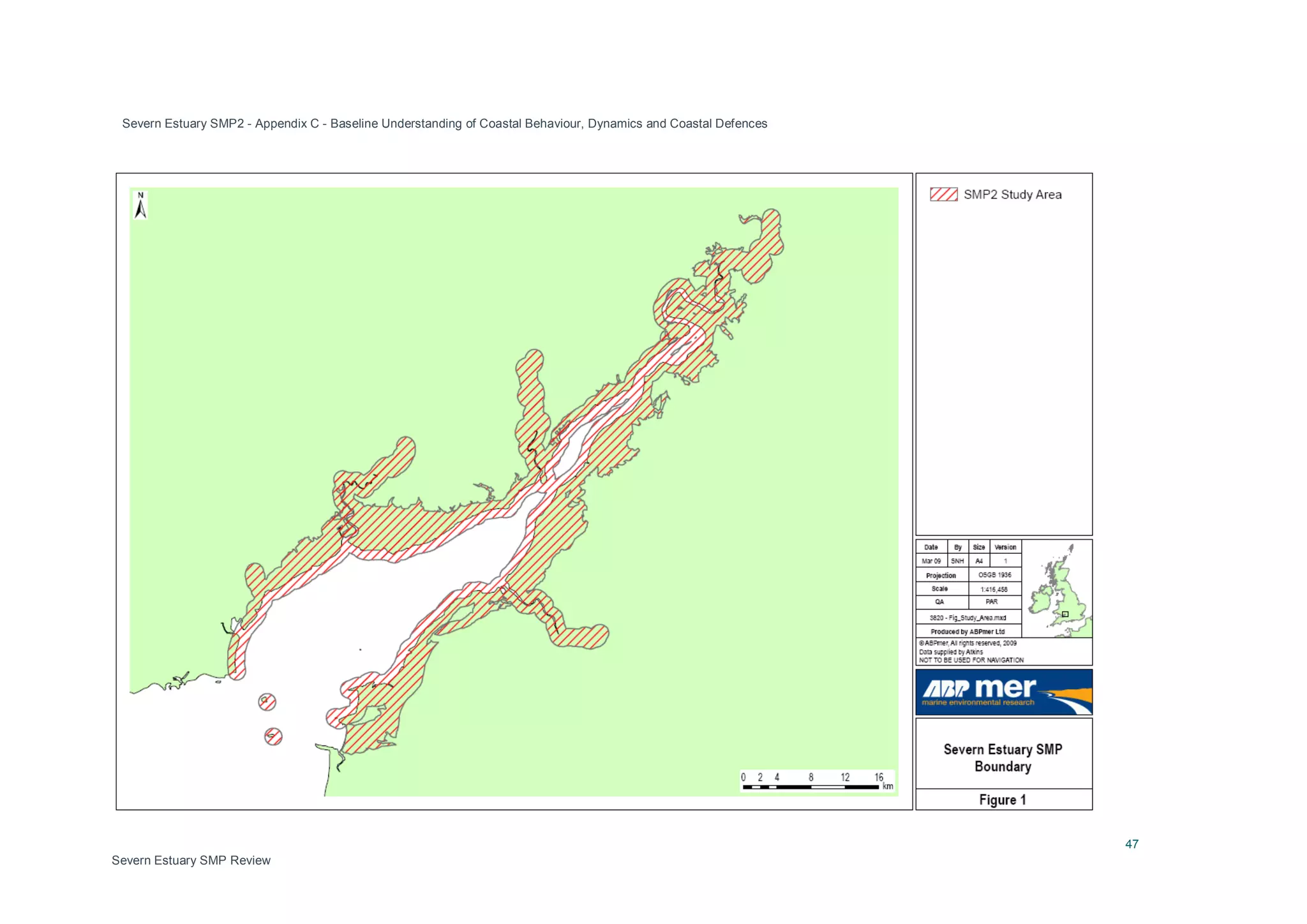This screenshot has width=1307, height=924.
Task: Click the 'Size' header cell
Action: coord(978,547)
